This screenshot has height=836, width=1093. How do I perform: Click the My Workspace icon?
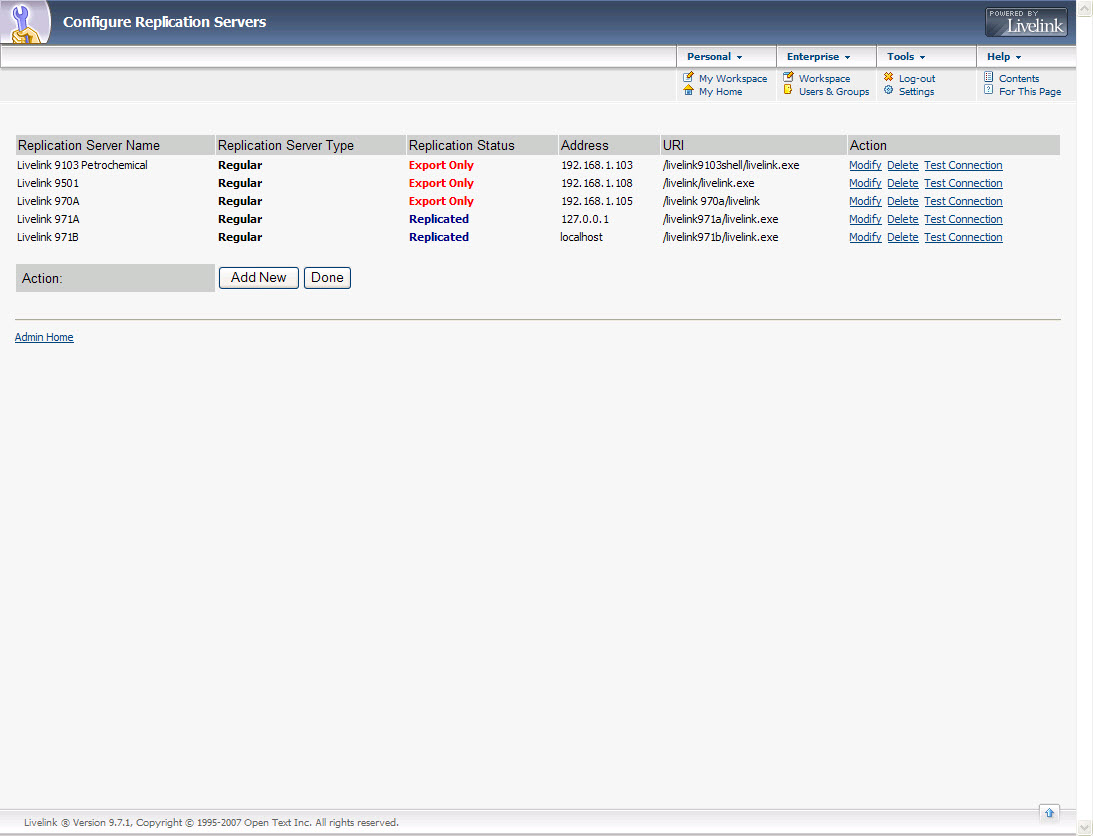(x=688, y=77)
